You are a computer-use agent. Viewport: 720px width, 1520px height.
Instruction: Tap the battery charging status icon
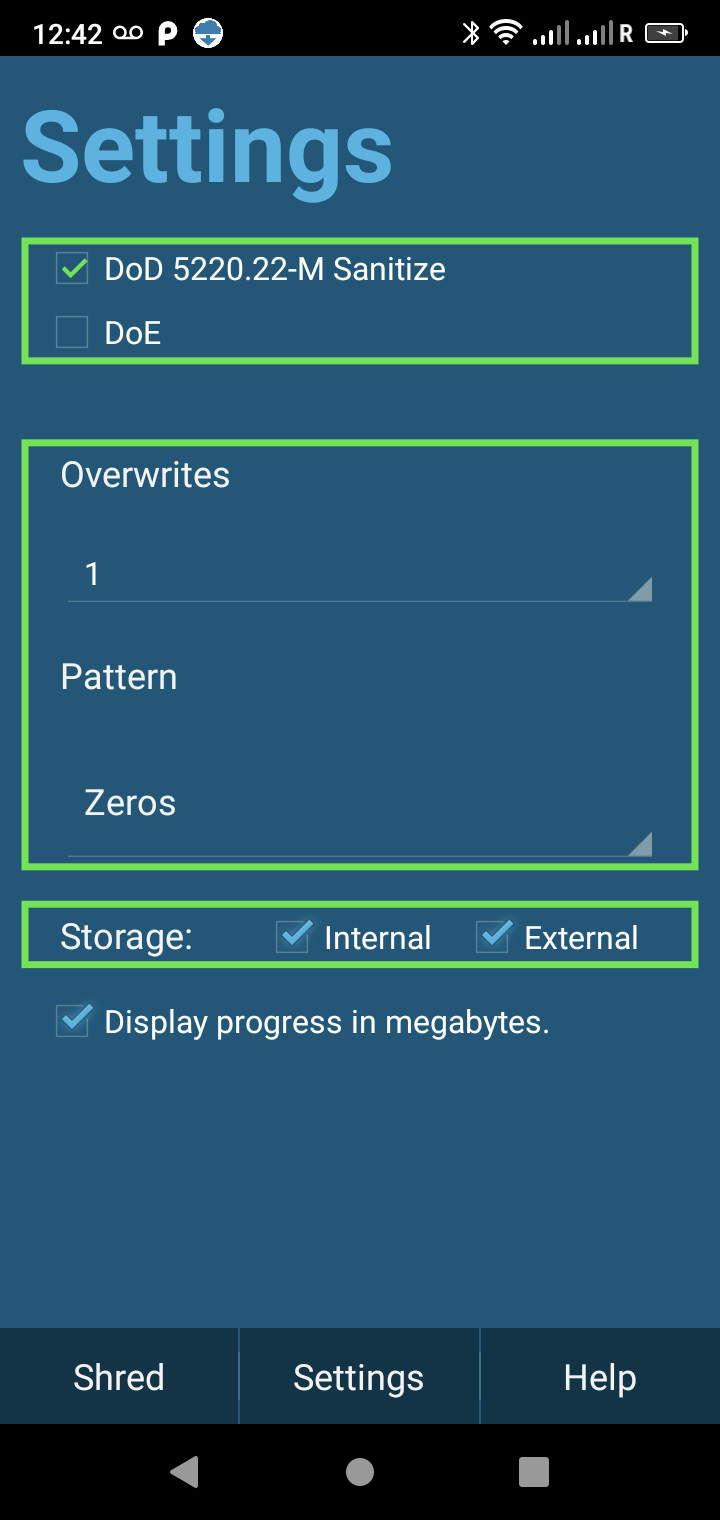point(665,33)
